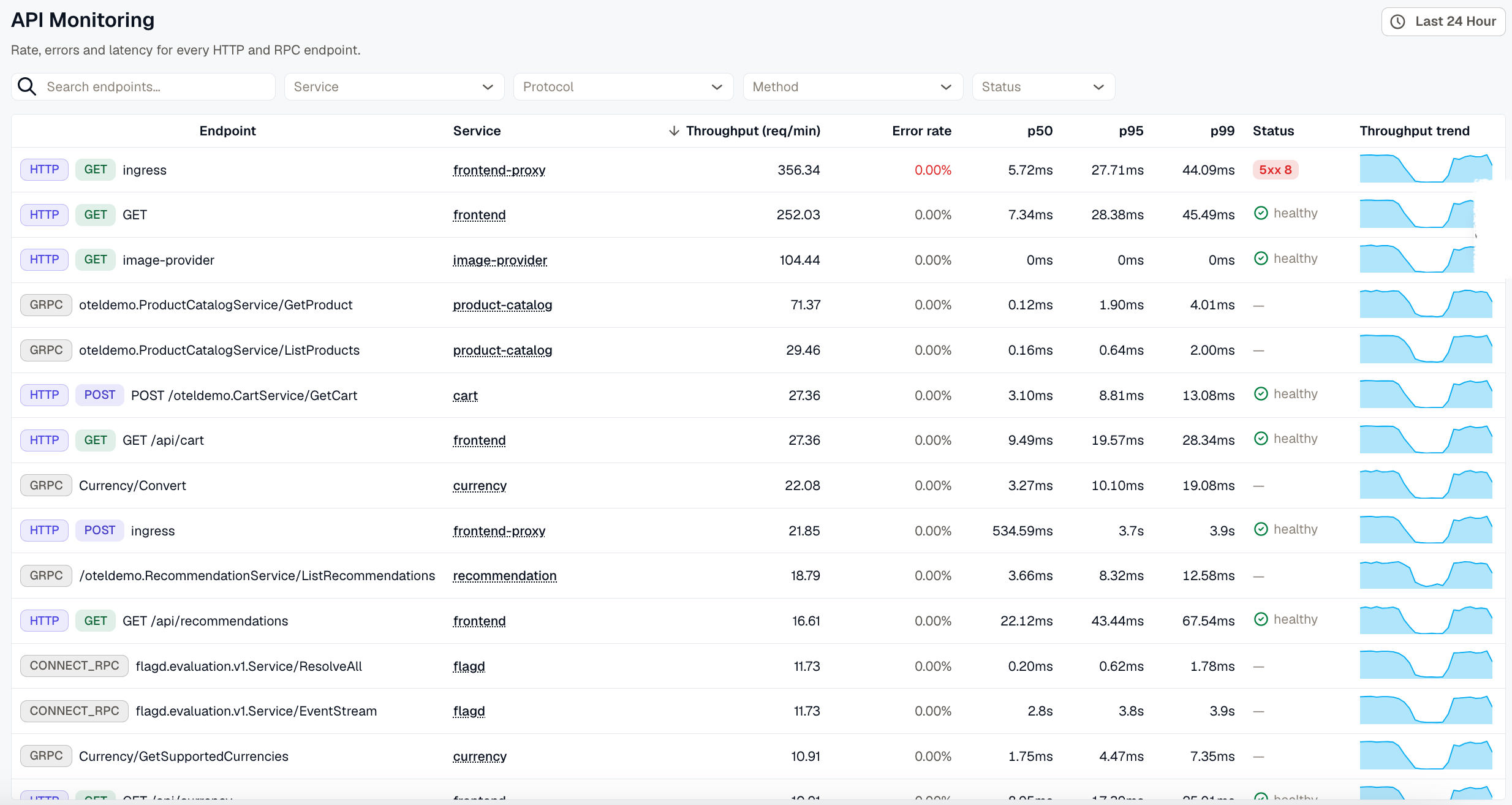The width and height of the screenshot is (1512, 805).
Task: Click the clock icon in Last 24 Hour
Action: coord(1398,21)
